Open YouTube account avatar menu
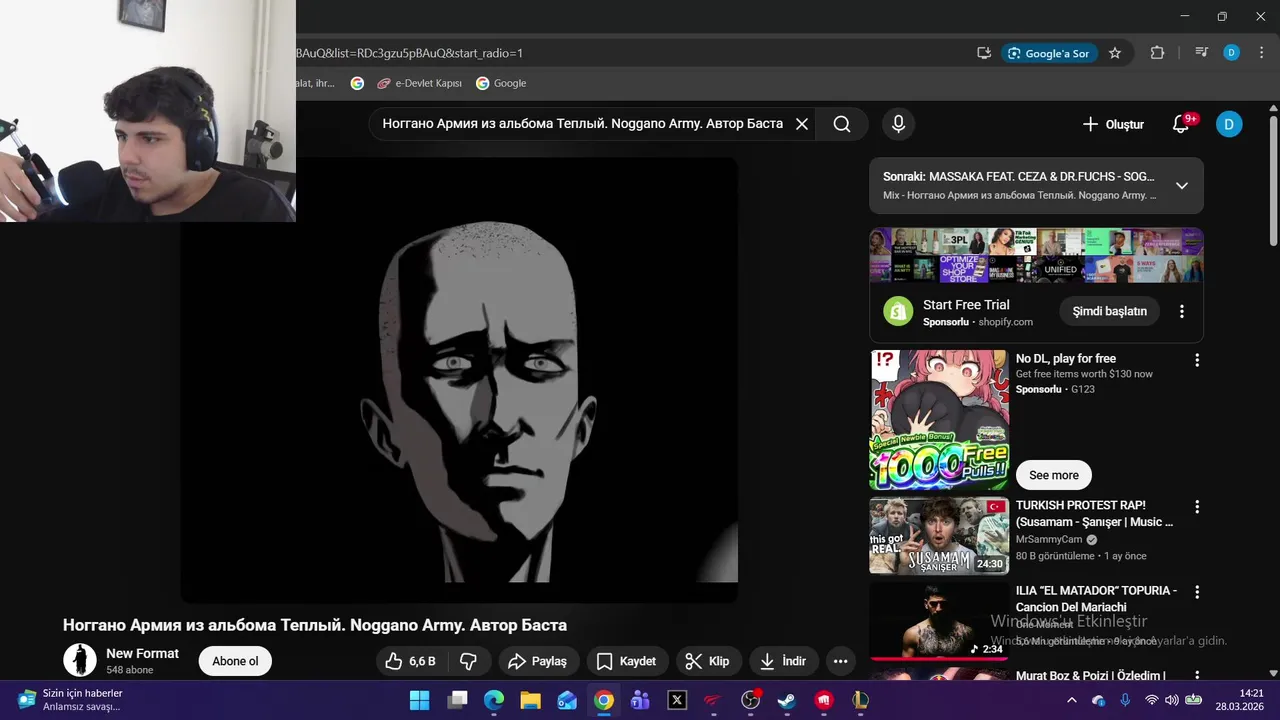1280x720 pixels. pos(1229,124)
